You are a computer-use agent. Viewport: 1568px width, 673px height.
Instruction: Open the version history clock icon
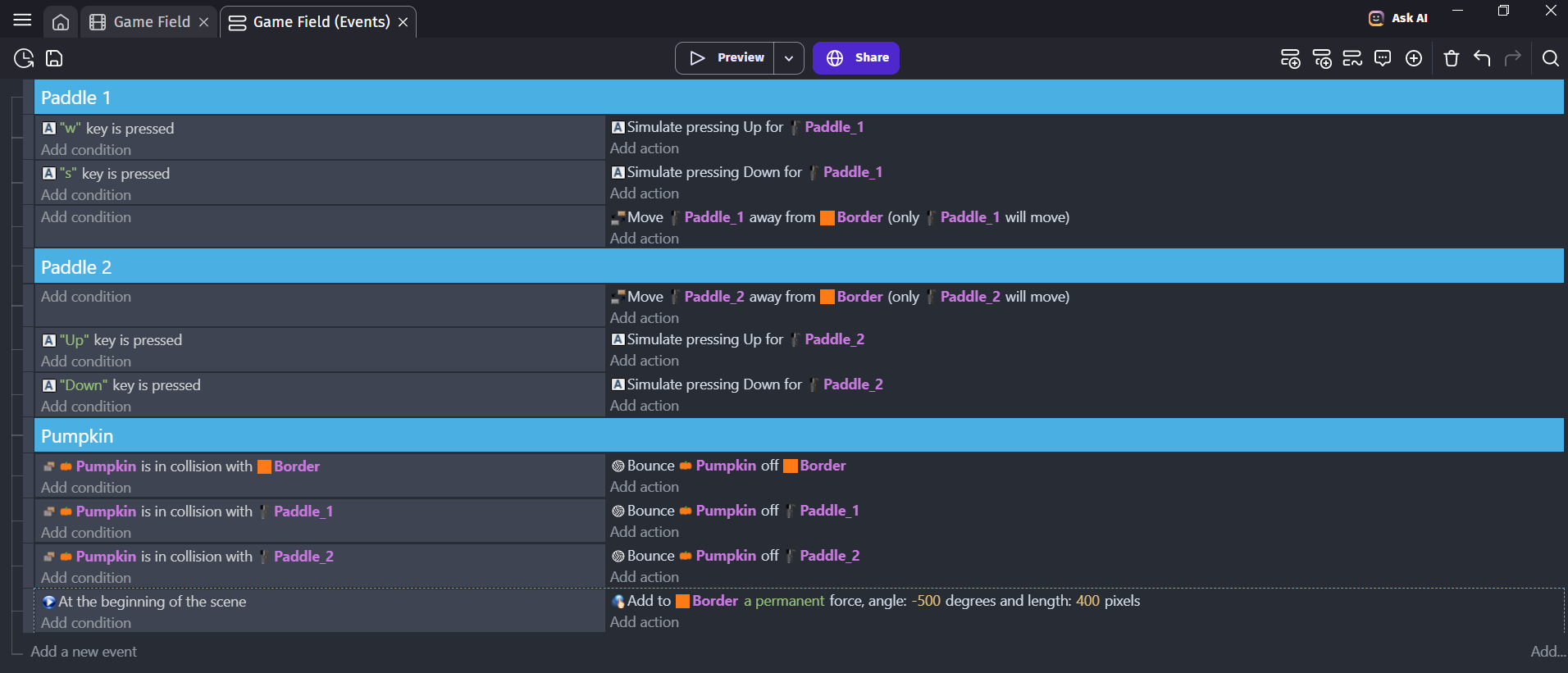coord(24,58)
